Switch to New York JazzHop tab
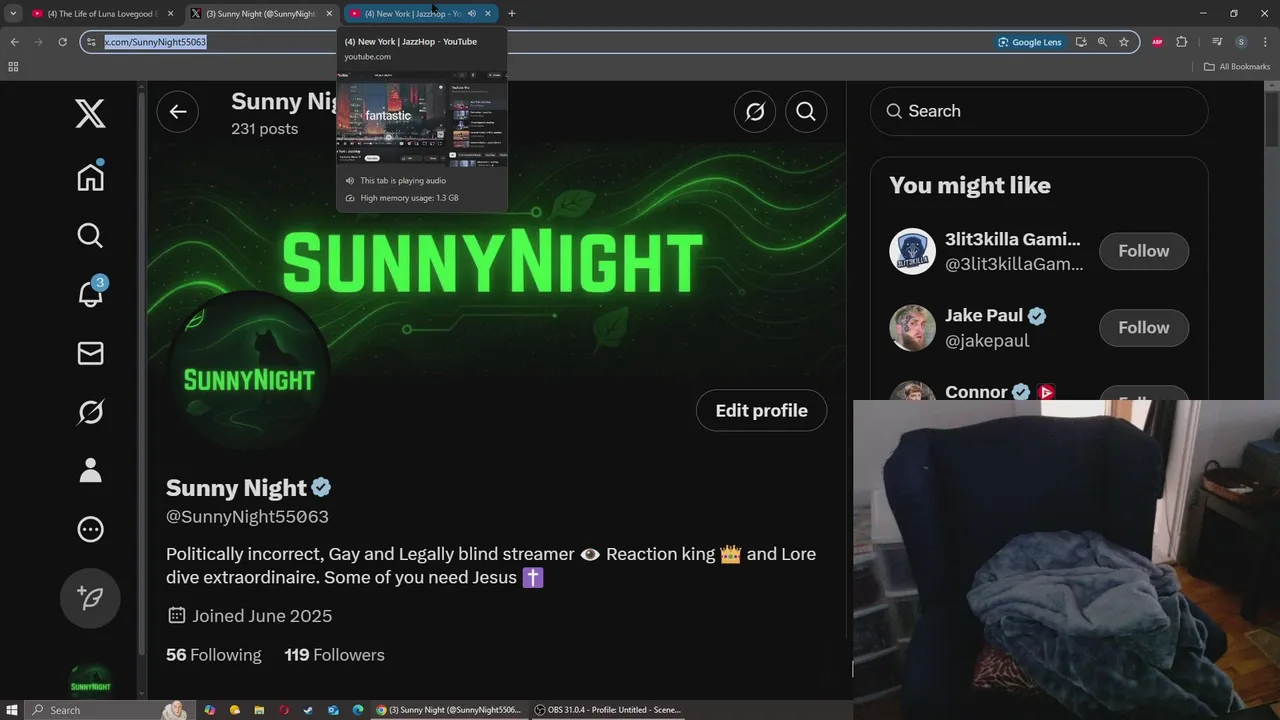The width and height of the screenshot is (1280, 720). point(410,13)
